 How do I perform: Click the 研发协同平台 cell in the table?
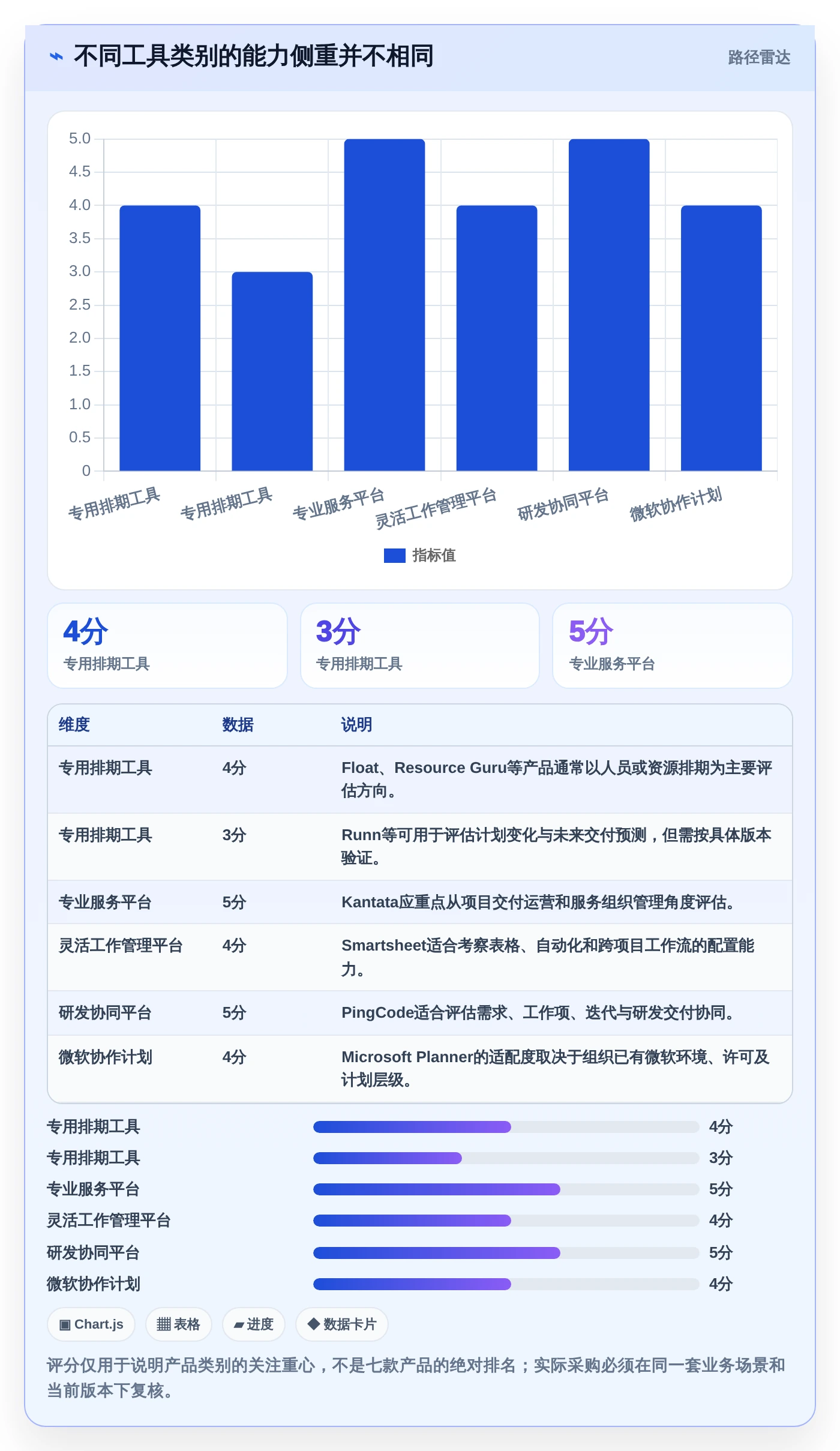coord(105,1013)
